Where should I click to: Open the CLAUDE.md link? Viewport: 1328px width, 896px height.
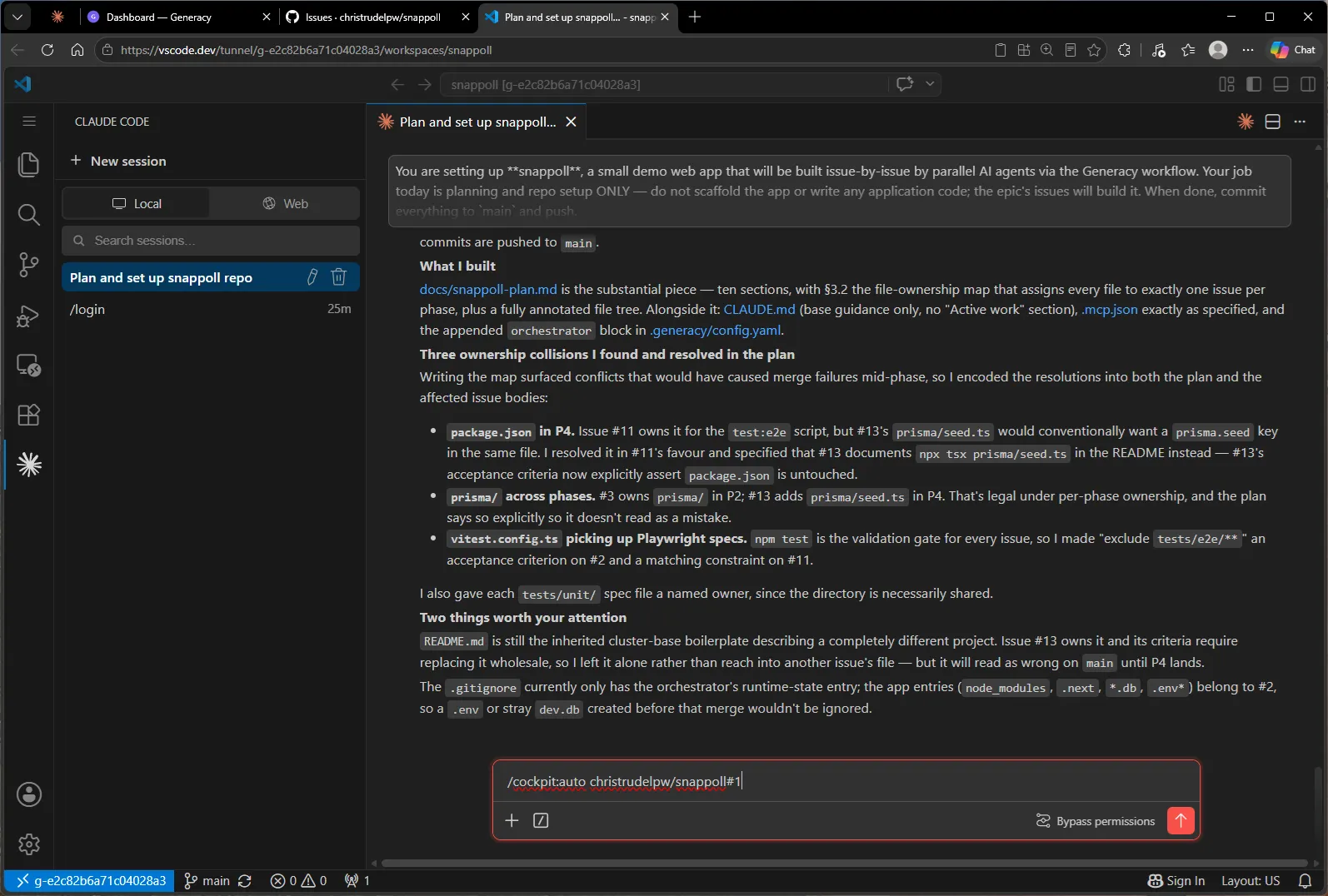coord(759,309)
